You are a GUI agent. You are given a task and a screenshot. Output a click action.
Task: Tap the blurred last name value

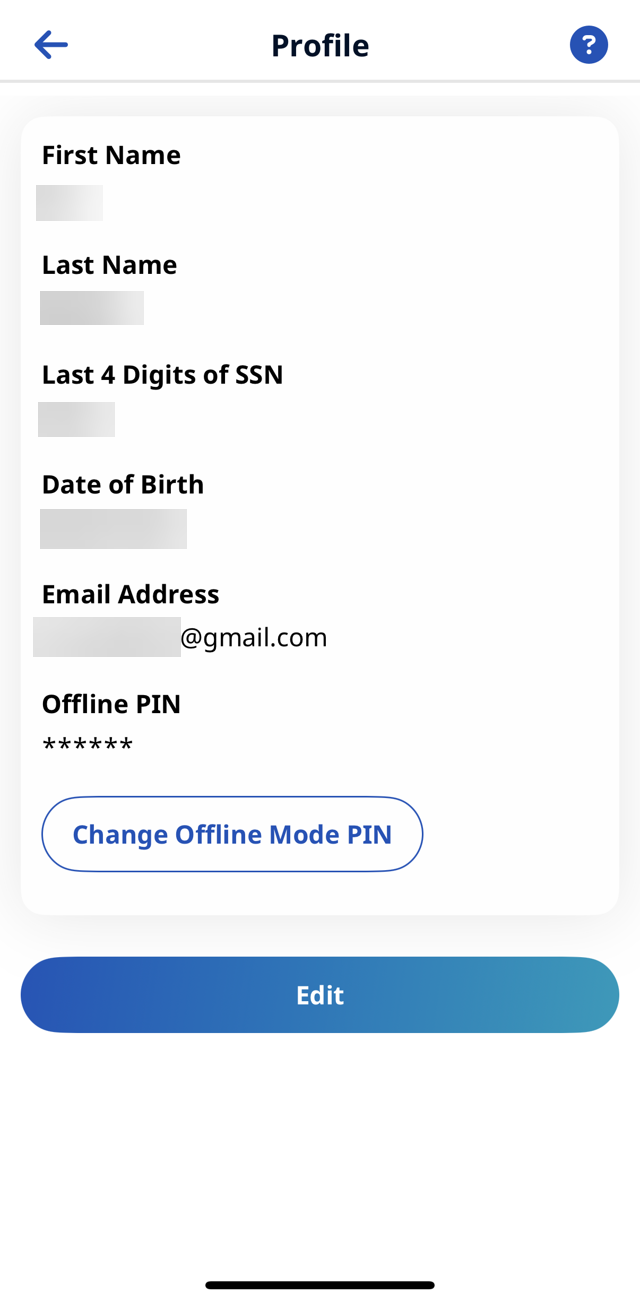pyautogui.click(x=92, y=308)
